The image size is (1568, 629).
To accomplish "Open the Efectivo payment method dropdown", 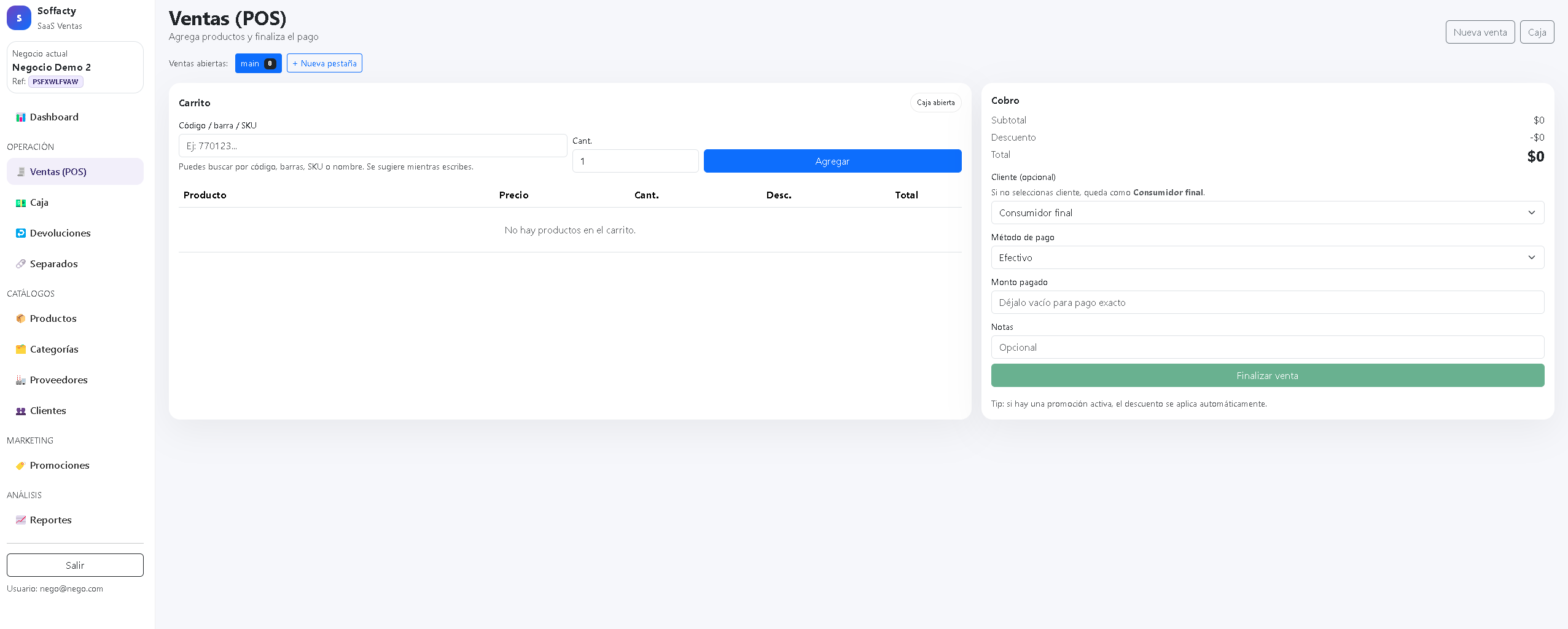I will coord(1267,257).
